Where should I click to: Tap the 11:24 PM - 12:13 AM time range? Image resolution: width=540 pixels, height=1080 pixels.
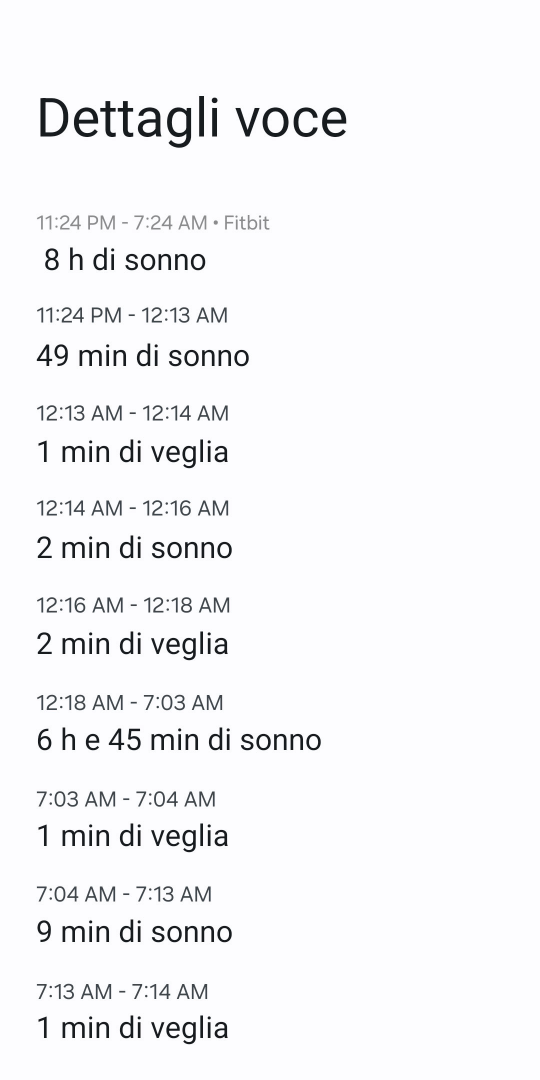(132, 315)
